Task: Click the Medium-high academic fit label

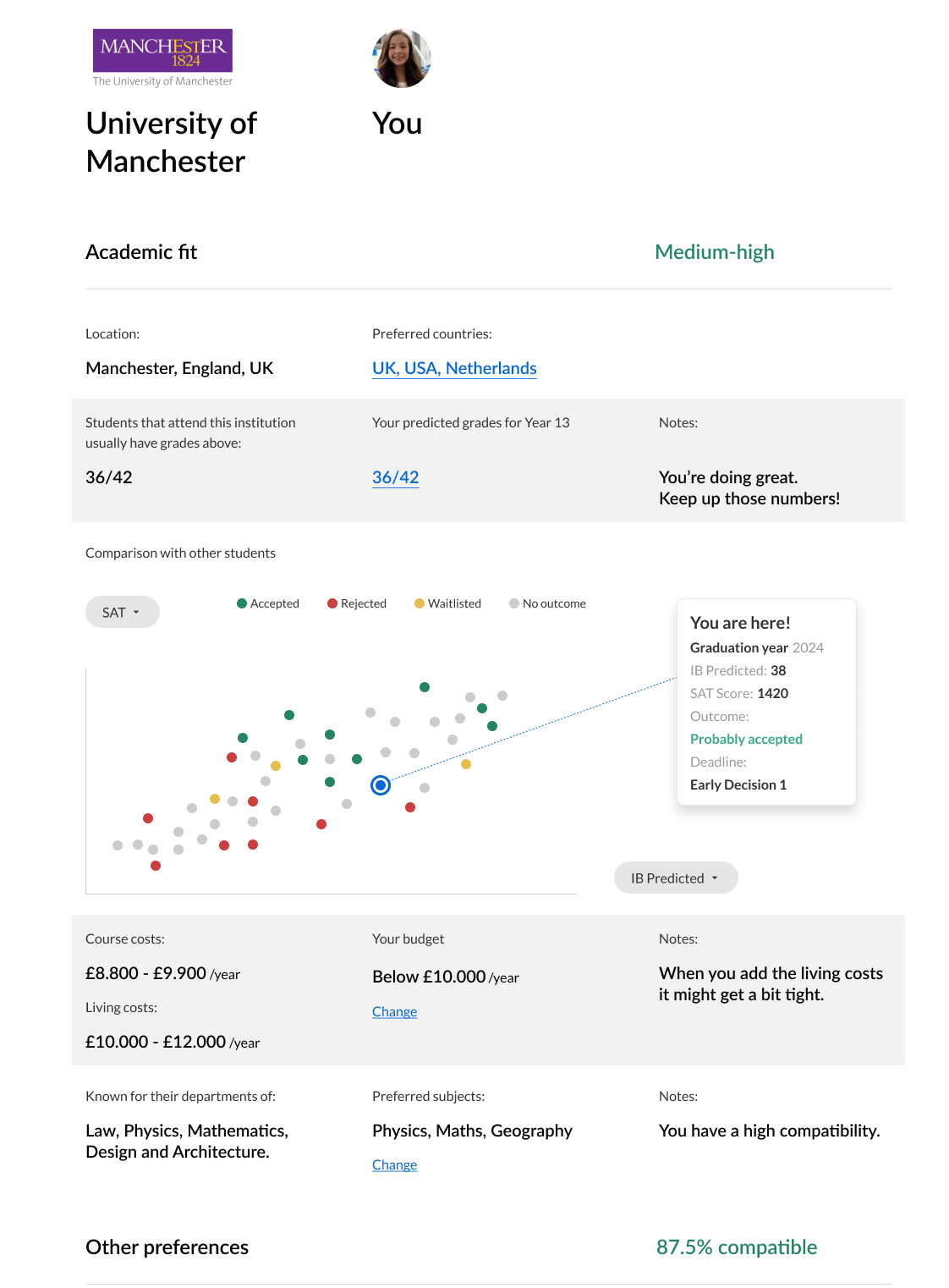Action: (x=715, y=252)
